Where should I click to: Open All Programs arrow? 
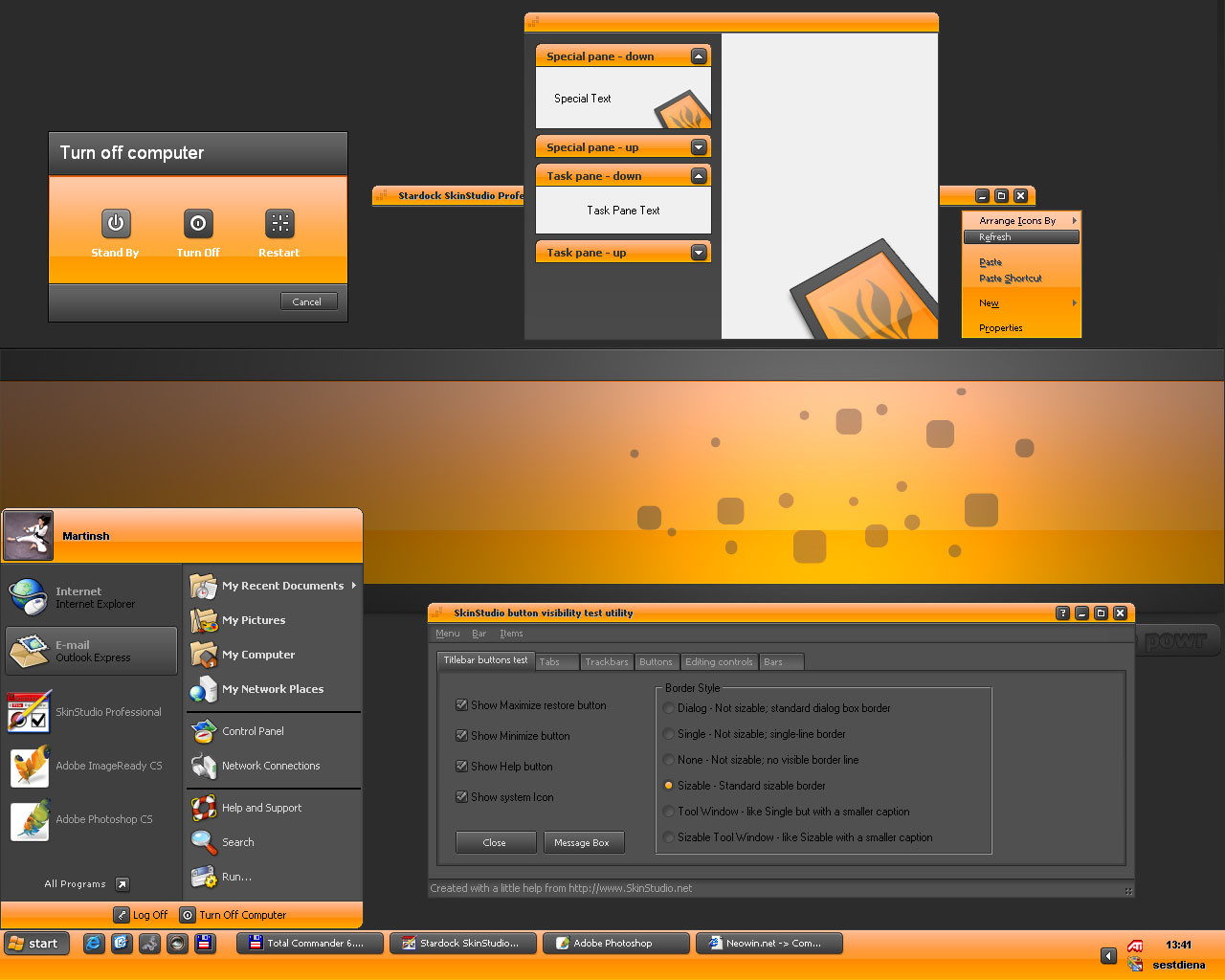tap(122, 884)
